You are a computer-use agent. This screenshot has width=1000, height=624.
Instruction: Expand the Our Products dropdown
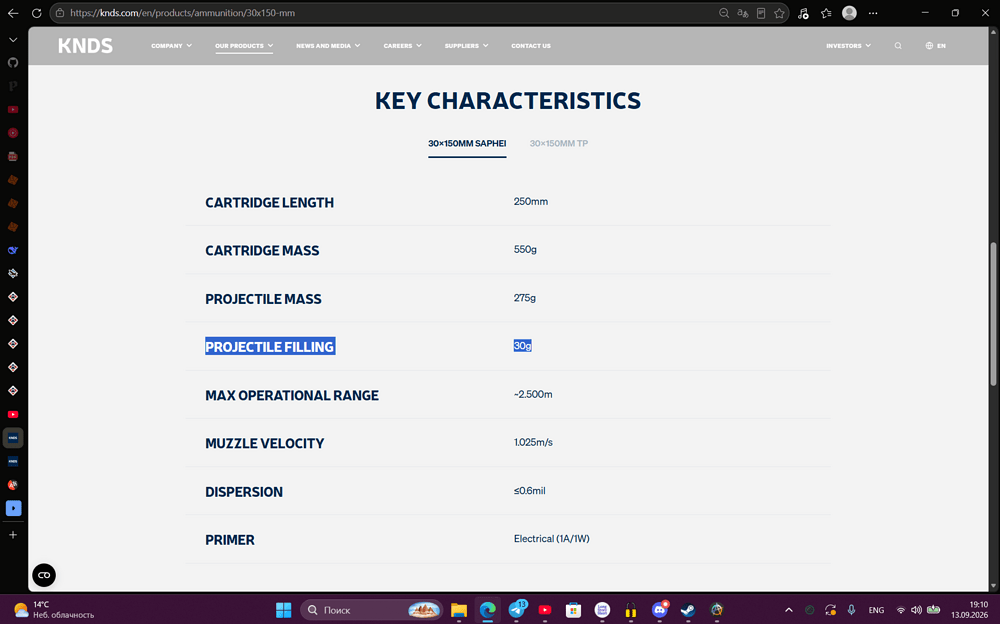(x=244, y=46)
